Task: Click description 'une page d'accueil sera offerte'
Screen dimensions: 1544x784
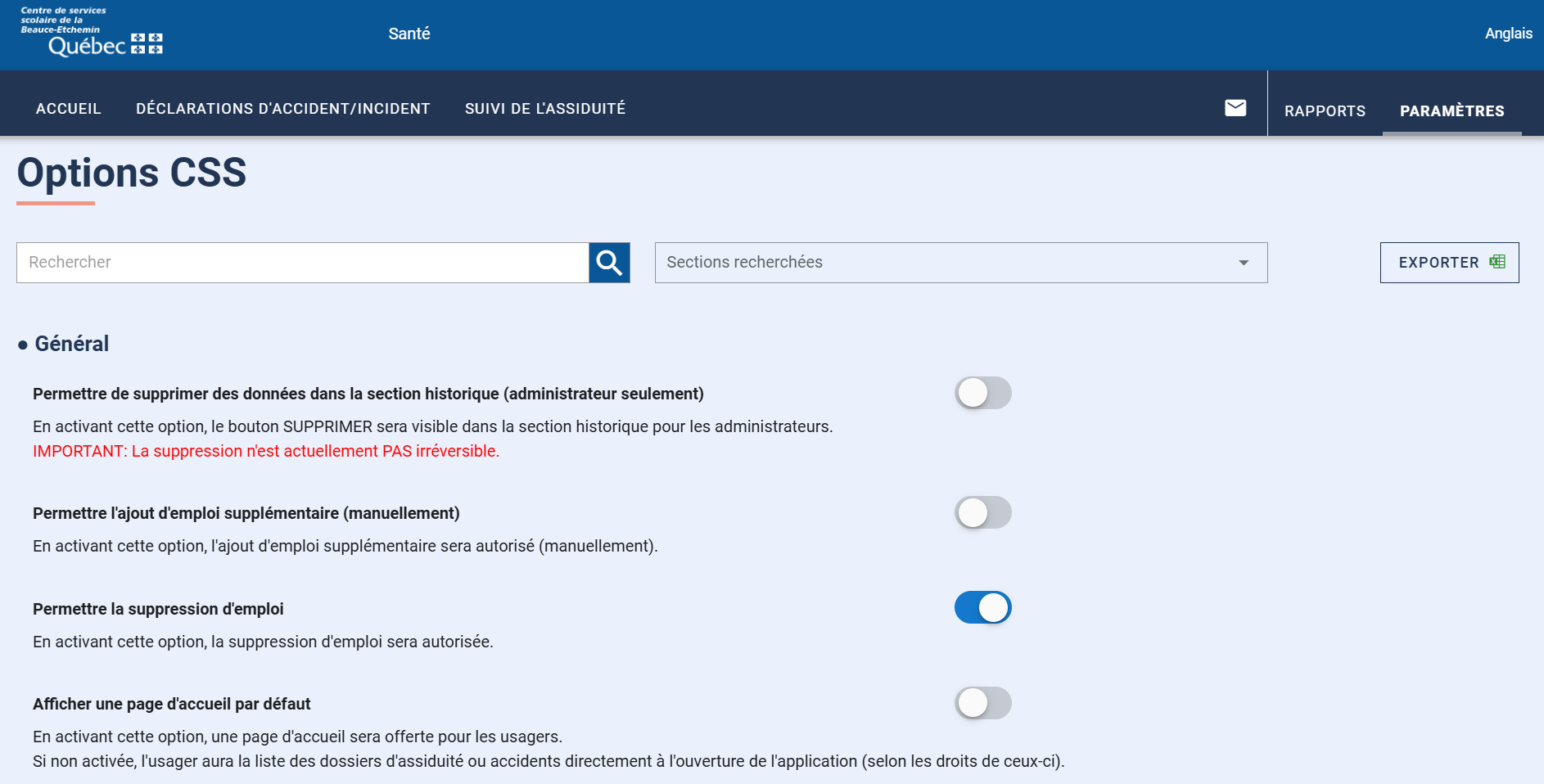Action: click(x=297, y=737)
